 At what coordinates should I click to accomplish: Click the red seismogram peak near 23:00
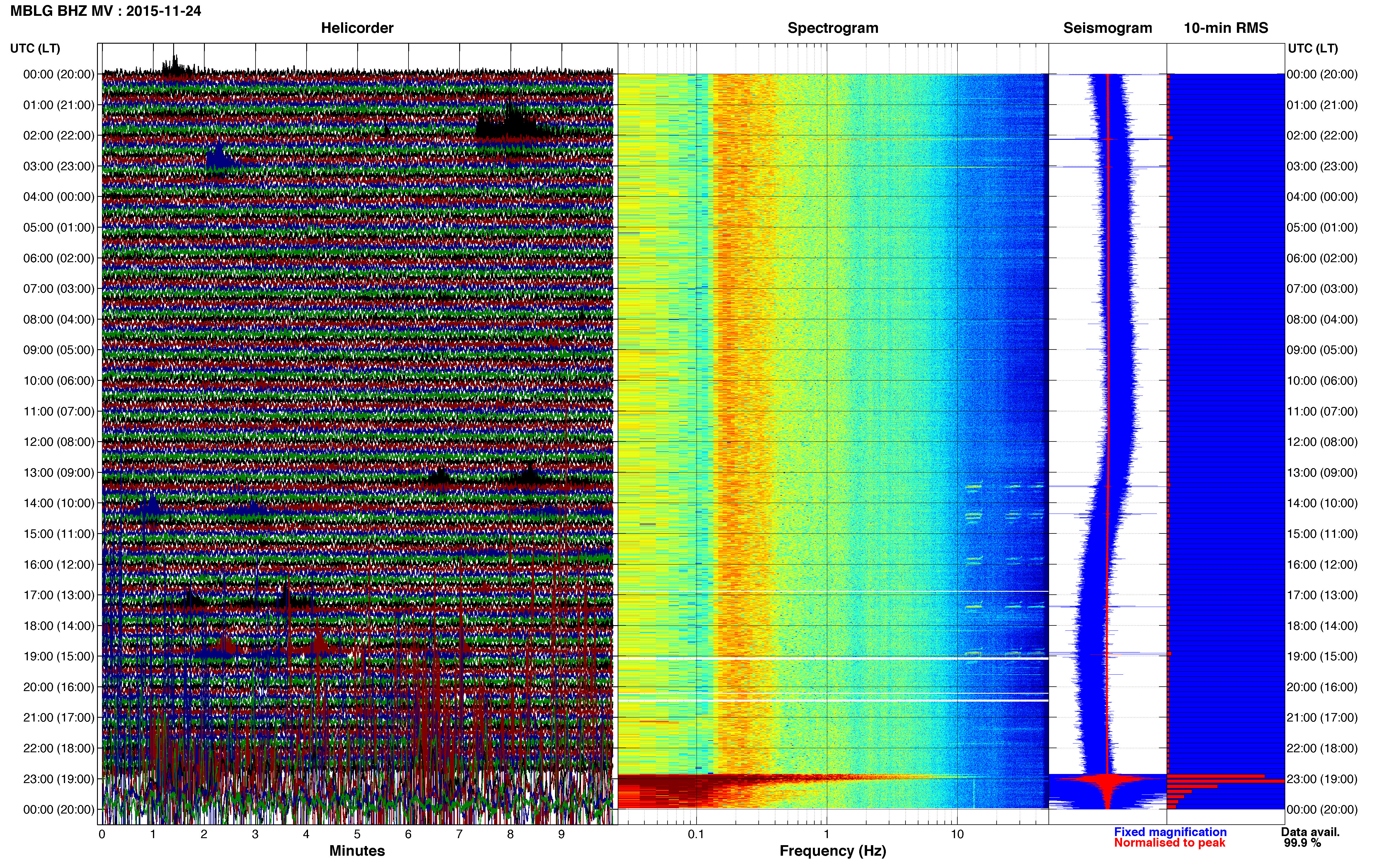coord(1108,780)
